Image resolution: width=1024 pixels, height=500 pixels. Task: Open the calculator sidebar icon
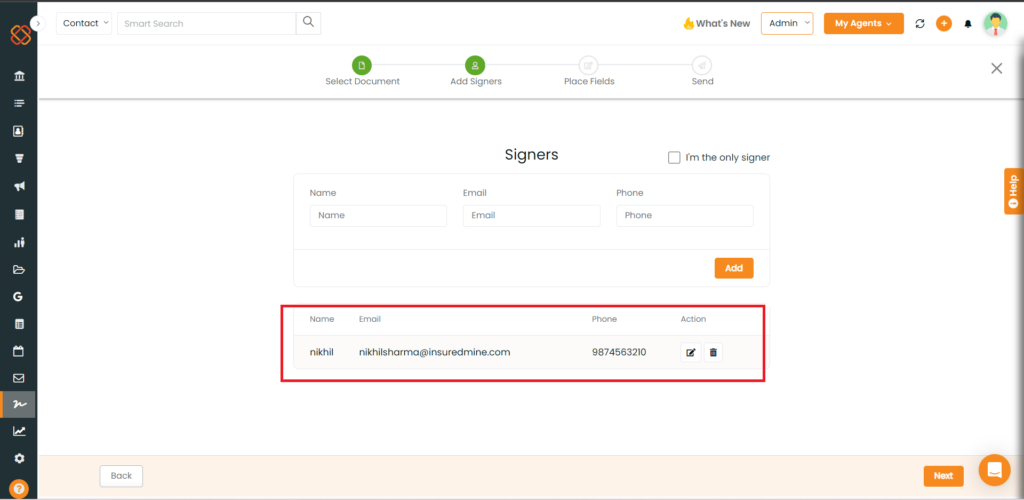(x=19, y=324)
